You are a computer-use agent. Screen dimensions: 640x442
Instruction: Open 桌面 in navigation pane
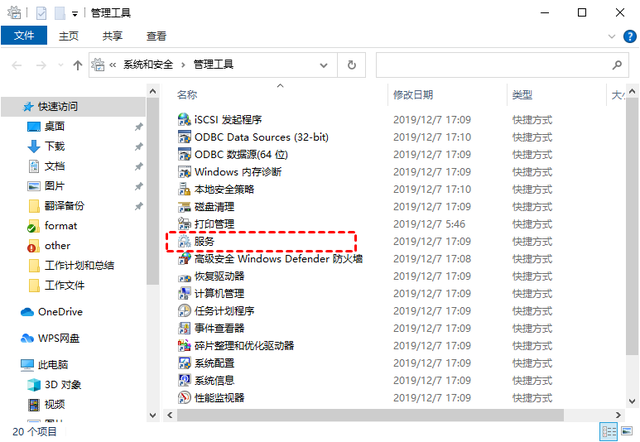coord(54,126)
